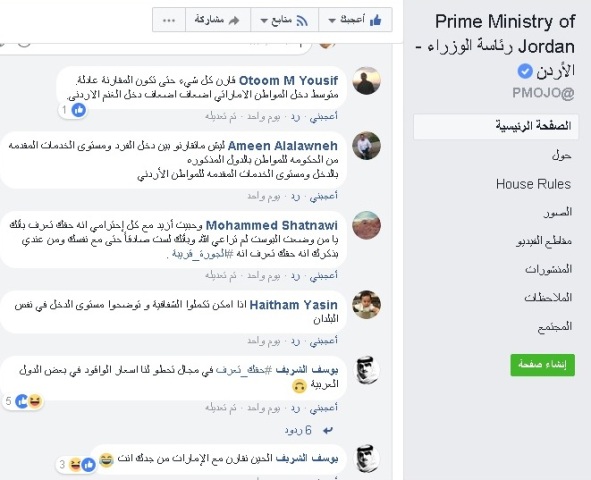591x480 pixels.
Task: Open the three-dots more options menu
Action: tap(168, 20)
